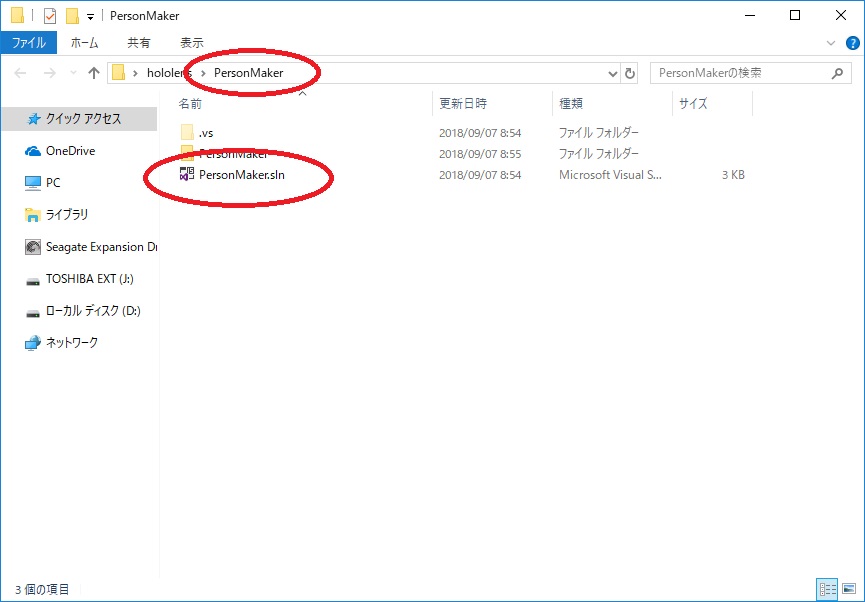This screenshot has height=602, width=865.
Task: Select the .vs folder
Action: (206, 133)
